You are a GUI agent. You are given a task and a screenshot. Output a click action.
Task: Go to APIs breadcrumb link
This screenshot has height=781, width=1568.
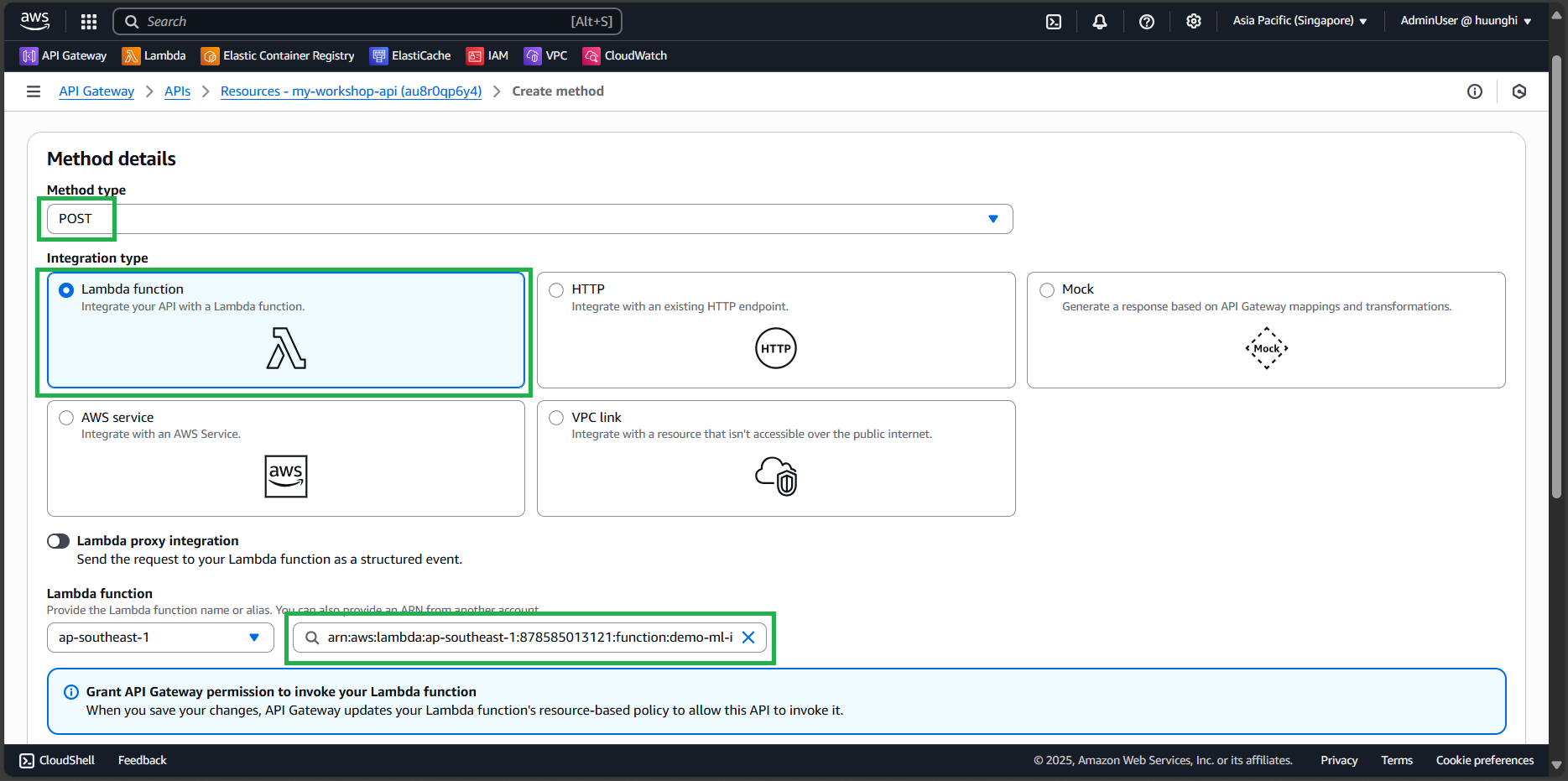(177, 91)
